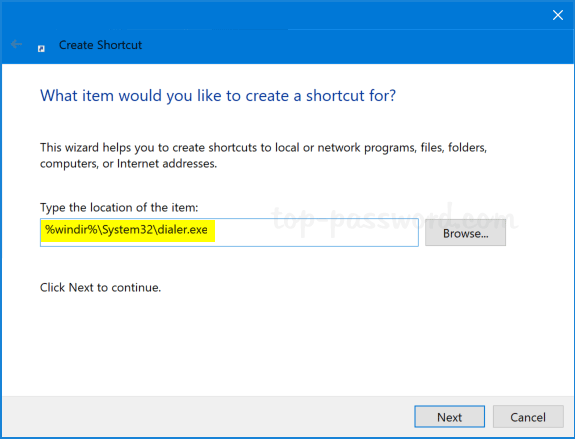This screenshot has height=439, width=575.
Task: Click the 'What item would you like' heading
Action: tap(218, 96)
